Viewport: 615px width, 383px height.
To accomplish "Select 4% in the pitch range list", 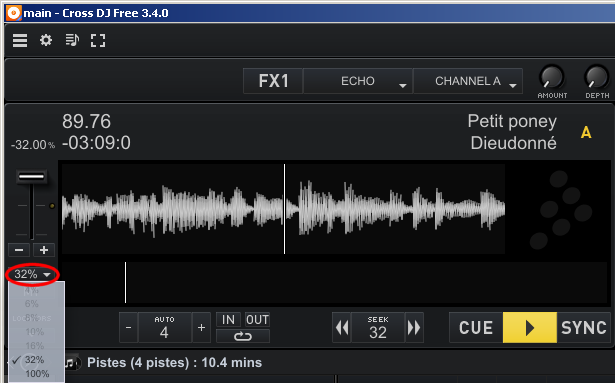I will coord(31,291).
